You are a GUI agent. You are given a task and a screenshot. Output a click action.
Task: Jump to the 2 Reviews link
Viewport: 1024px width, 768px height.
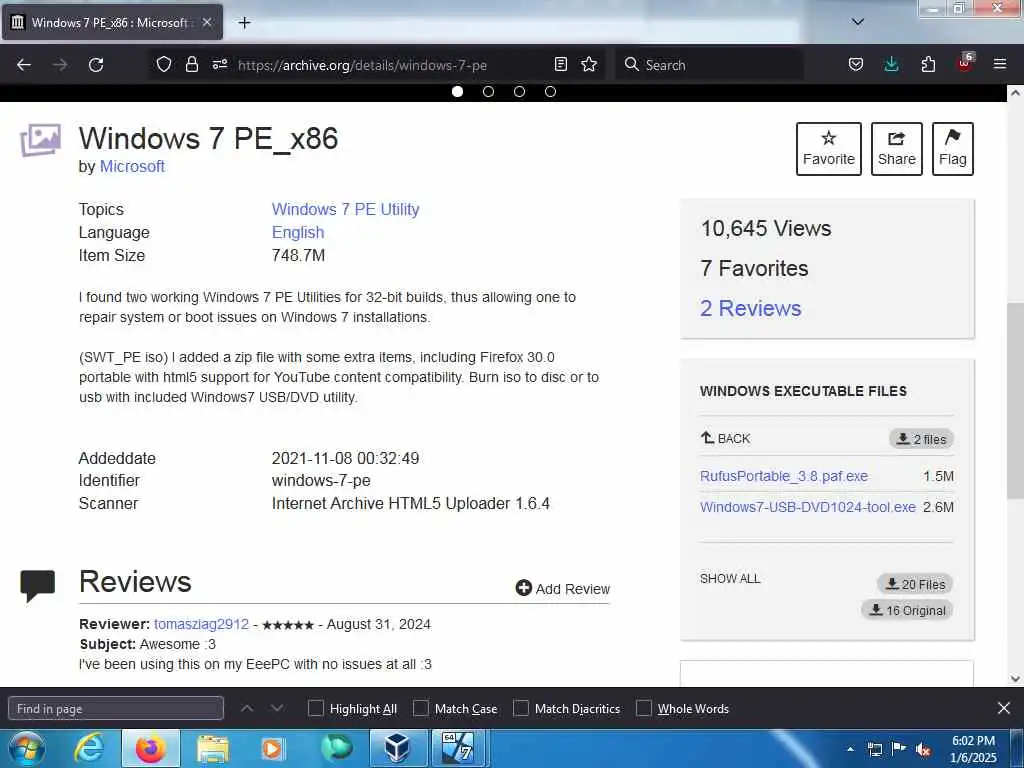tap(750, 308)
